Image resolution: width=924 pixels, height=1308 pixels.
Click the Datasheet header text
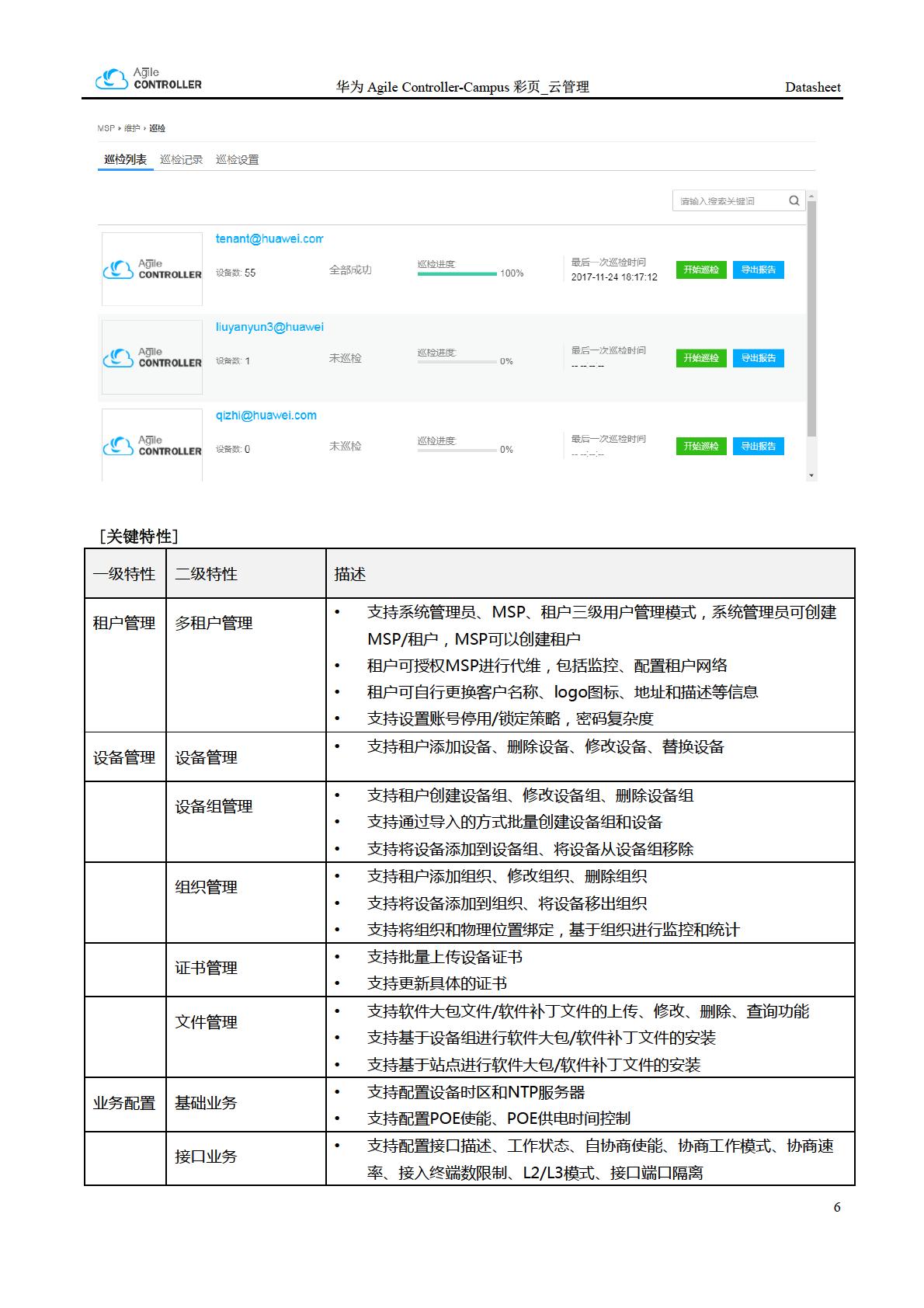pyautogui.click(x=813, y=87)
